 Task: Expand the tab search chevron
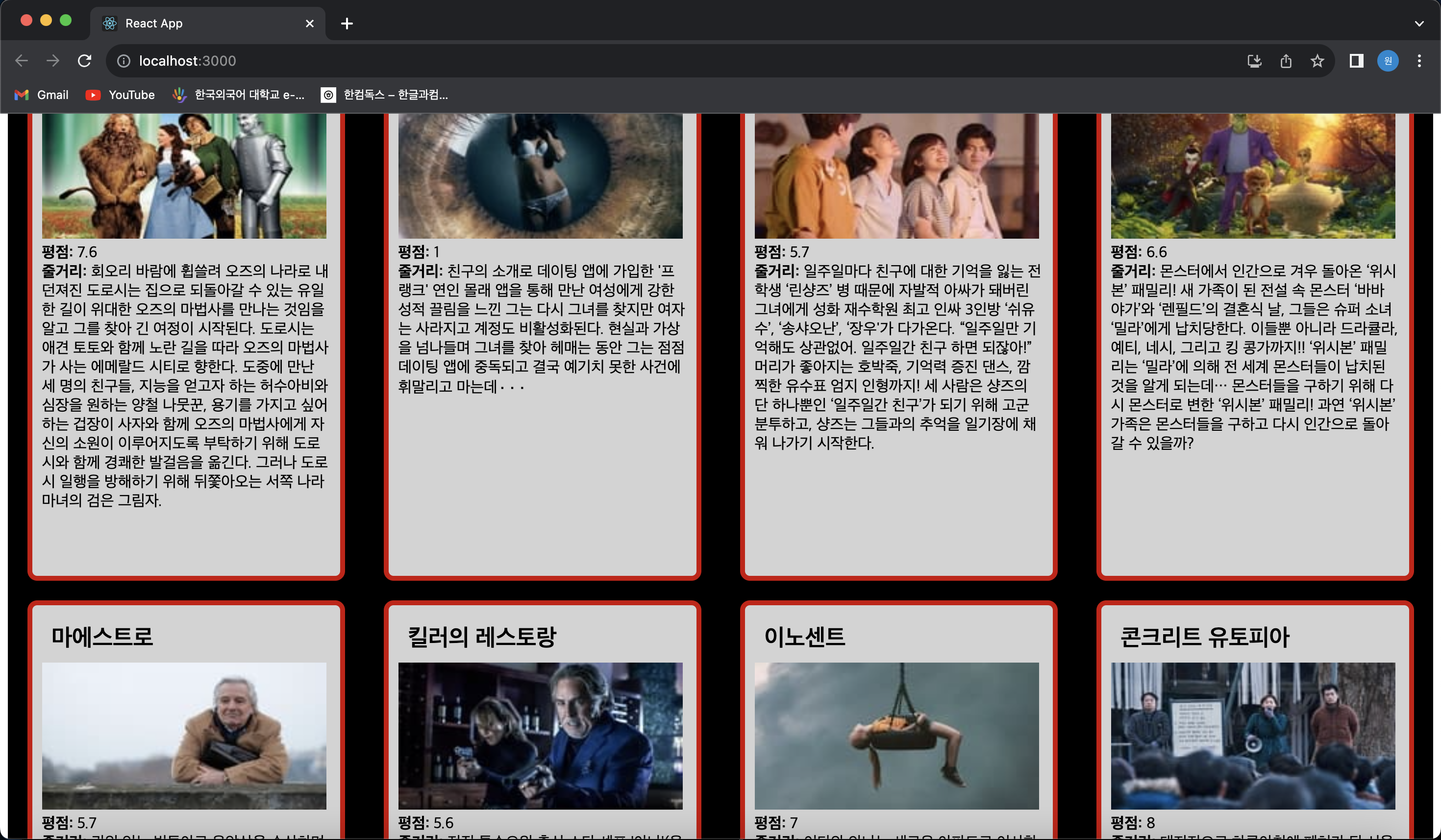pyautogui.click(x=1418, y=24)
